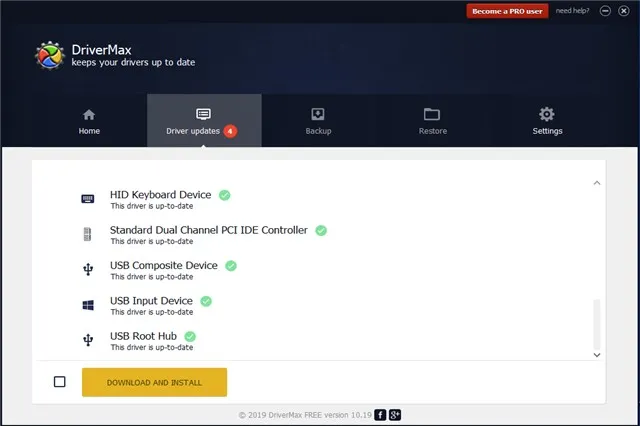
Task: Click the USB Composite Device USB icon
Action: click(x=88, y=269)
